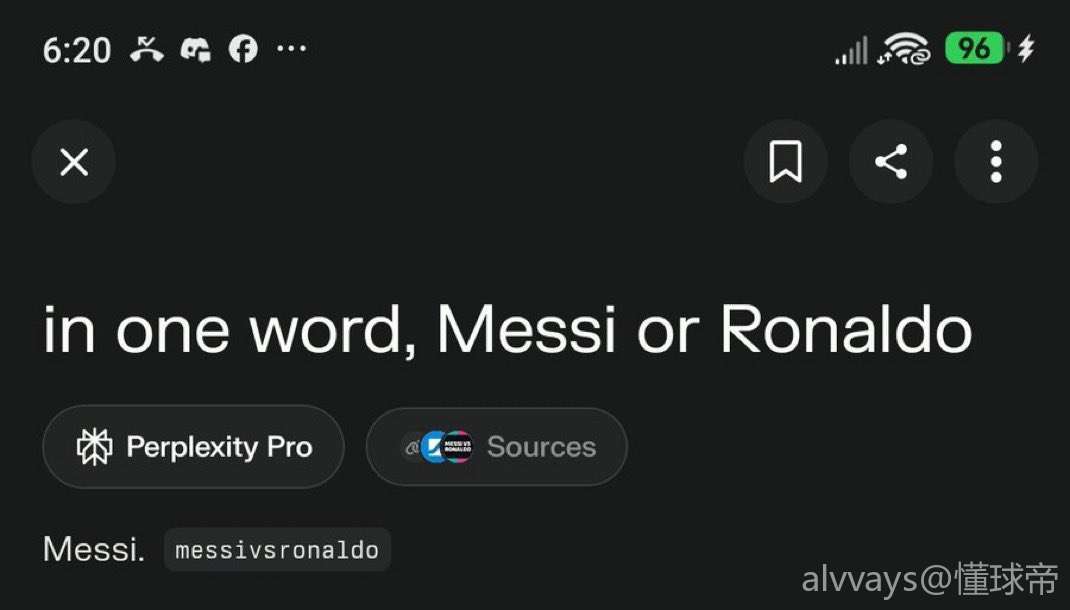The image size is (1070, 610).
Task: Open the messivsronaldo citation link
Action: pos(277,550)
